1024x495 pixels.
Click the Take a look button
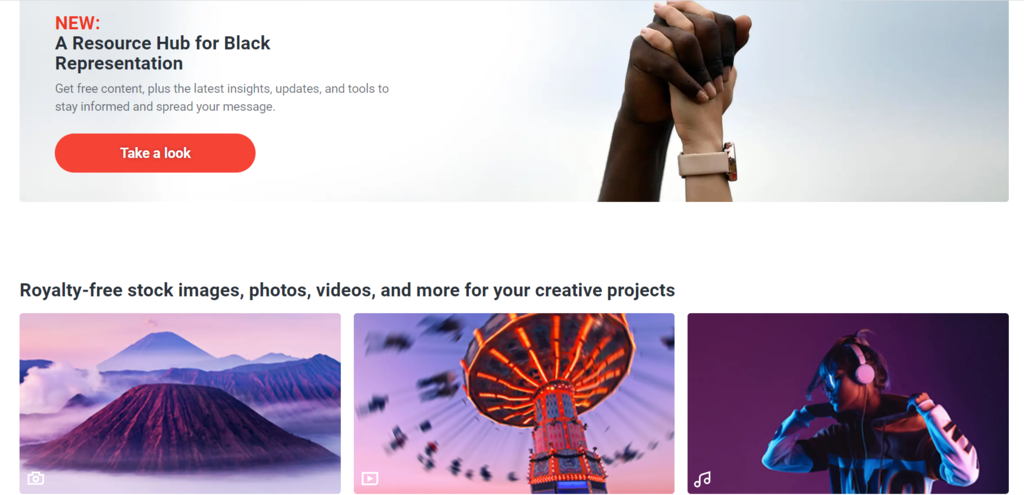coord(155,153)
